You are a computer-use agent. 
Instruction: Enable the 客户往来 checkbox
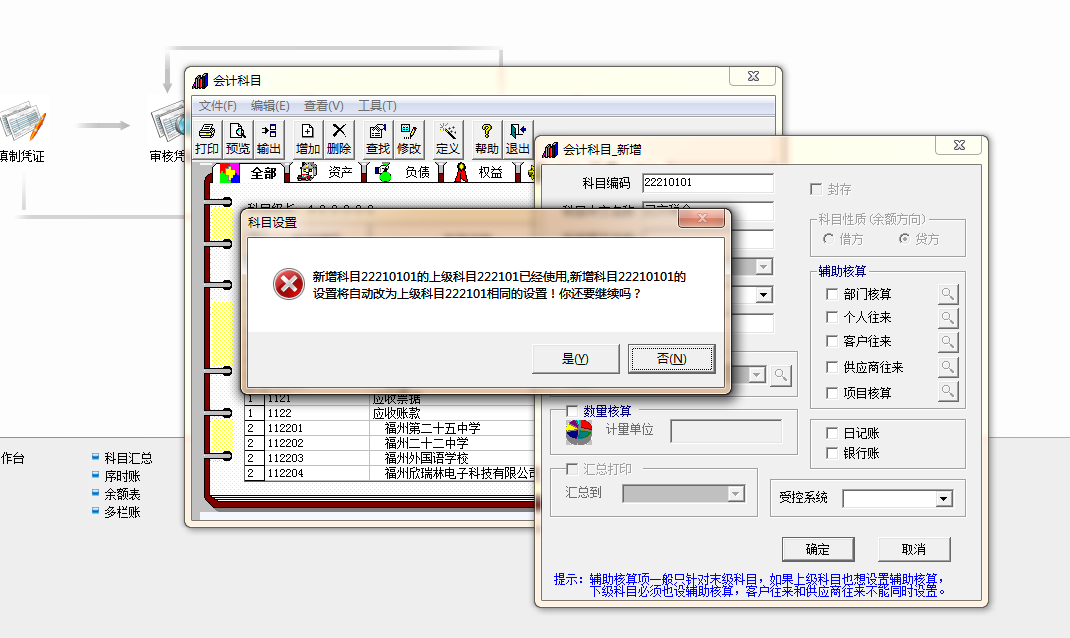pyautogui.click(x=832, y=341)
